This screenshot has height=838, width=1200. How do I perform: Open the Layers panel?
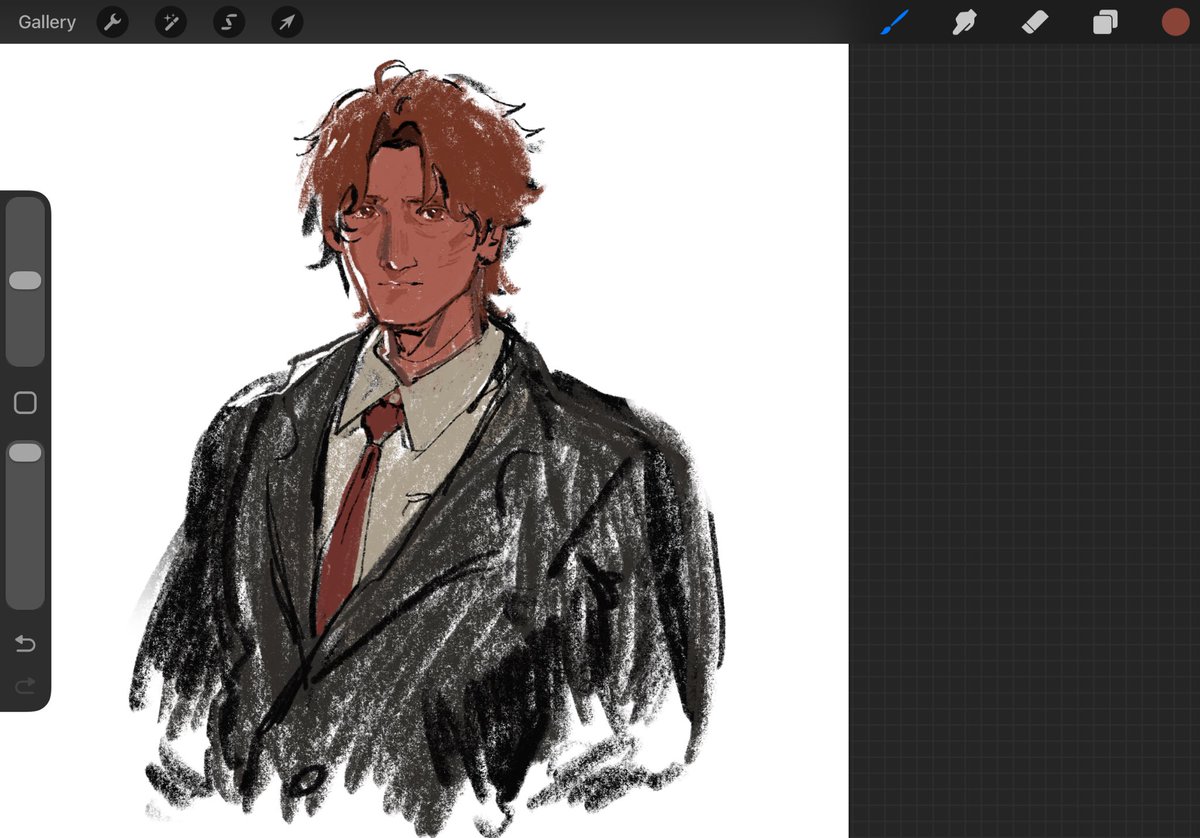coord(1105,21)
